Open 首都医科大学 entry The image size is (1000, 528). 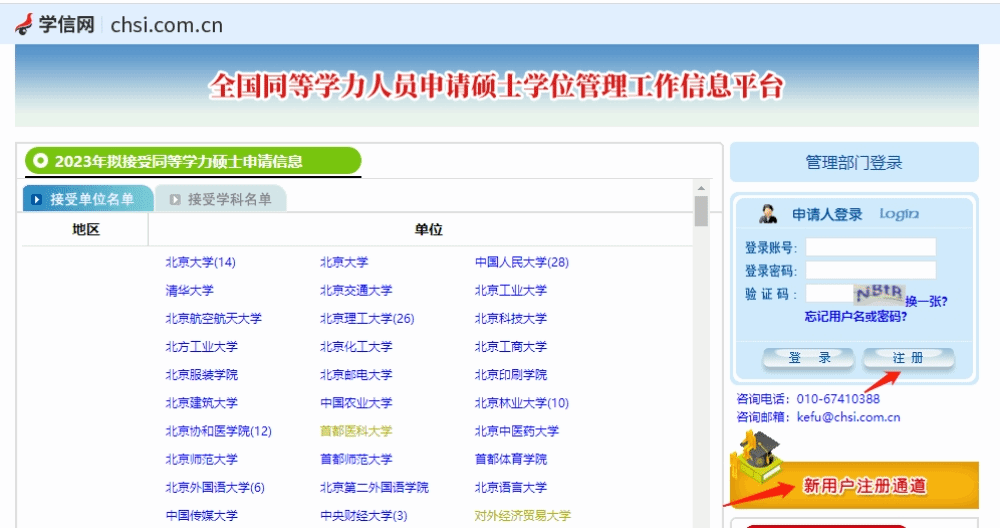coord(356,431)
